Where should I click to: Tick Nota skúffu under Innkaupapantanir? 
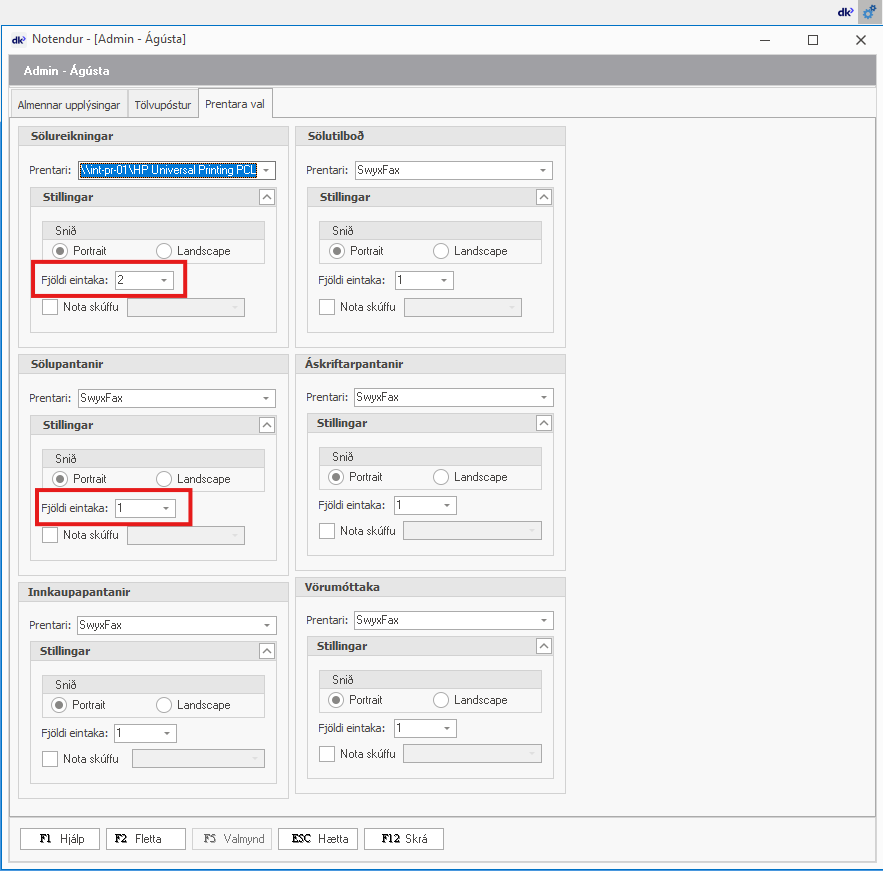coord(51,759)
